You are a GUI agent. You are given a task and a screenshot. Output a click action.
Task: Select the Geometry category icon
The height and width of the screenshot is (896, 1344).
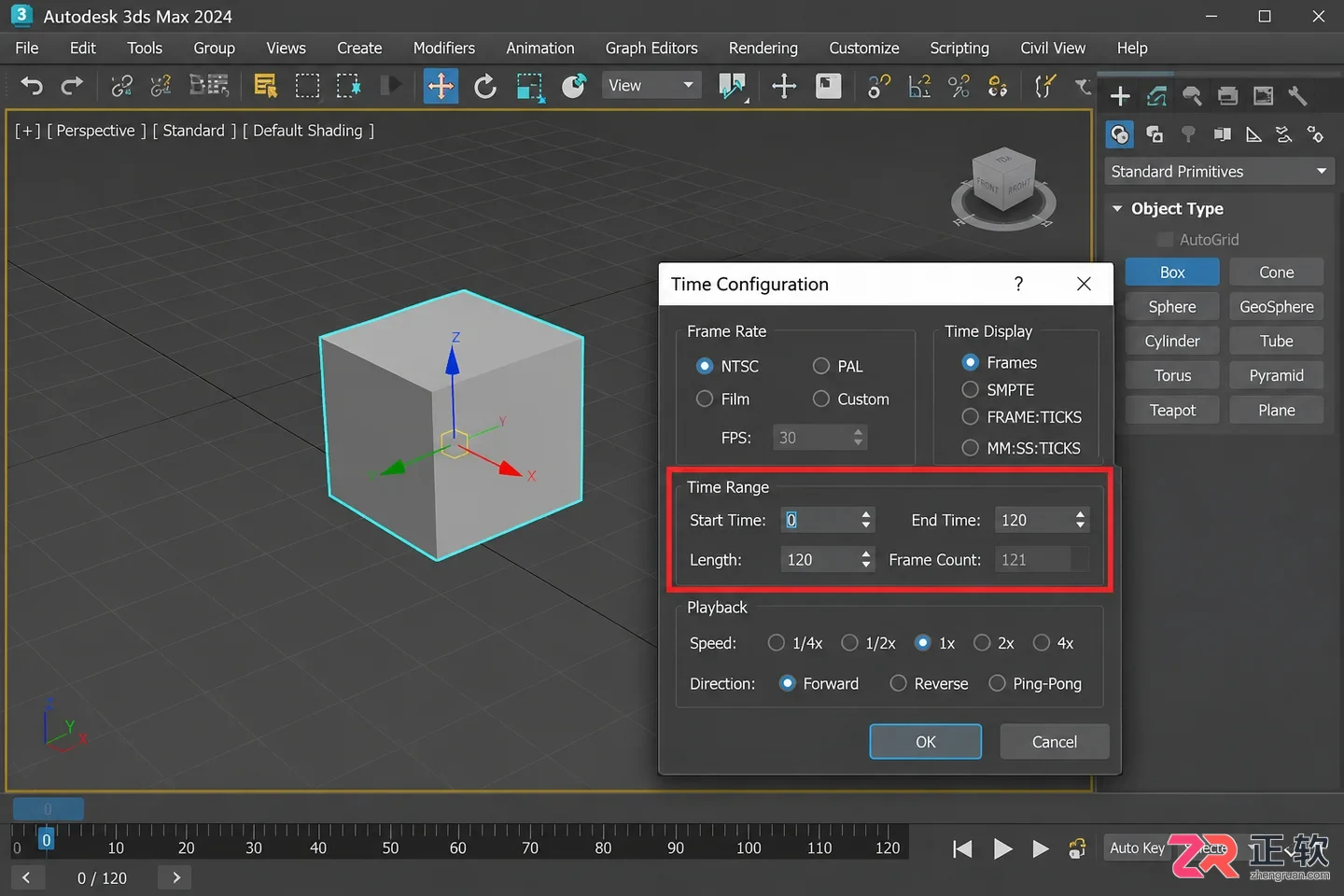tap(1120, 135)
